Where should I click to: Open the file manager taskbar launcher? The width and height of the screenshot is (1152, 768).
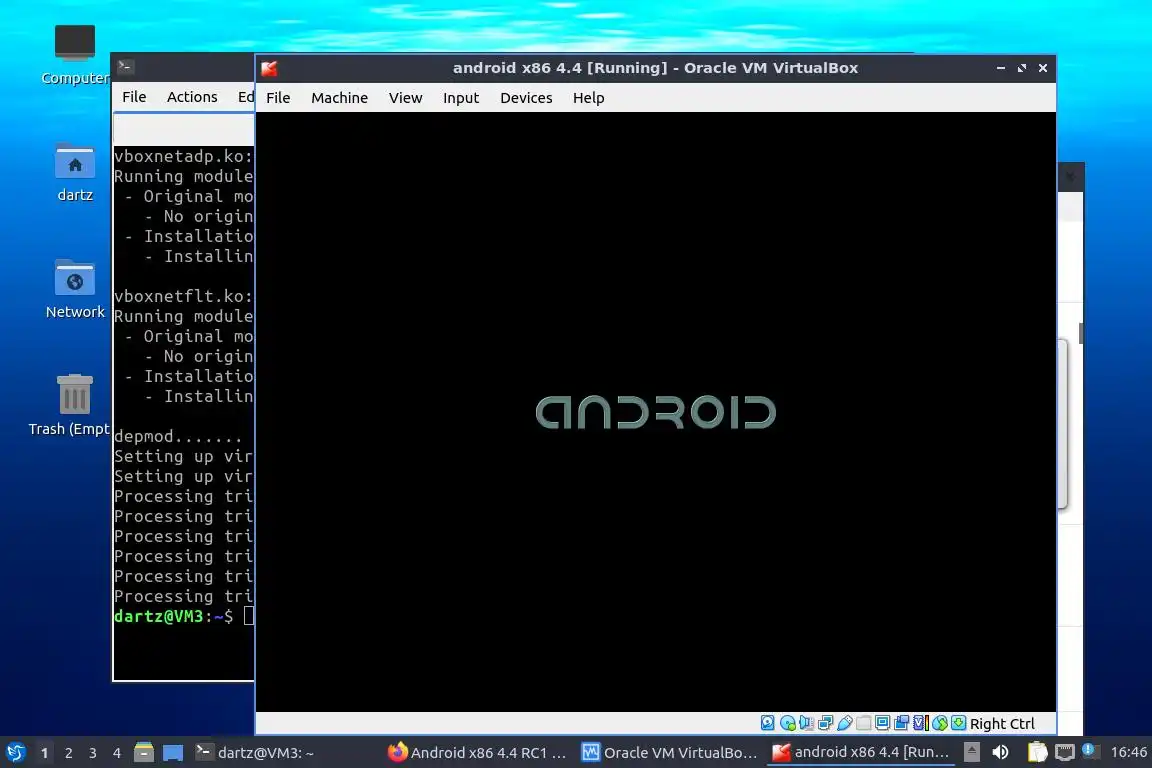(144, 753)
